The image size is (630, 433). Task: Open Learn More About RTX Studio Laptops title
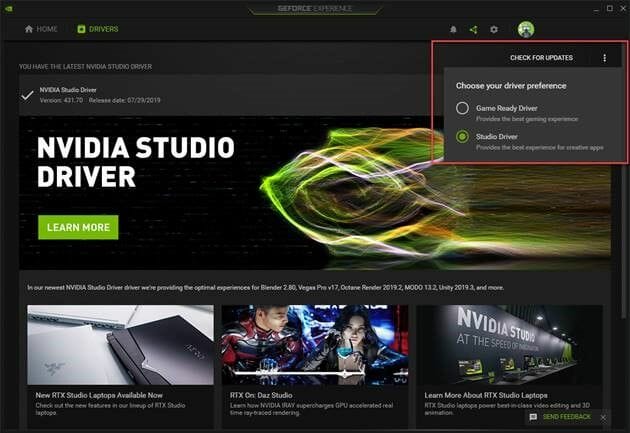pyautogui.click(x=486, y=395)
